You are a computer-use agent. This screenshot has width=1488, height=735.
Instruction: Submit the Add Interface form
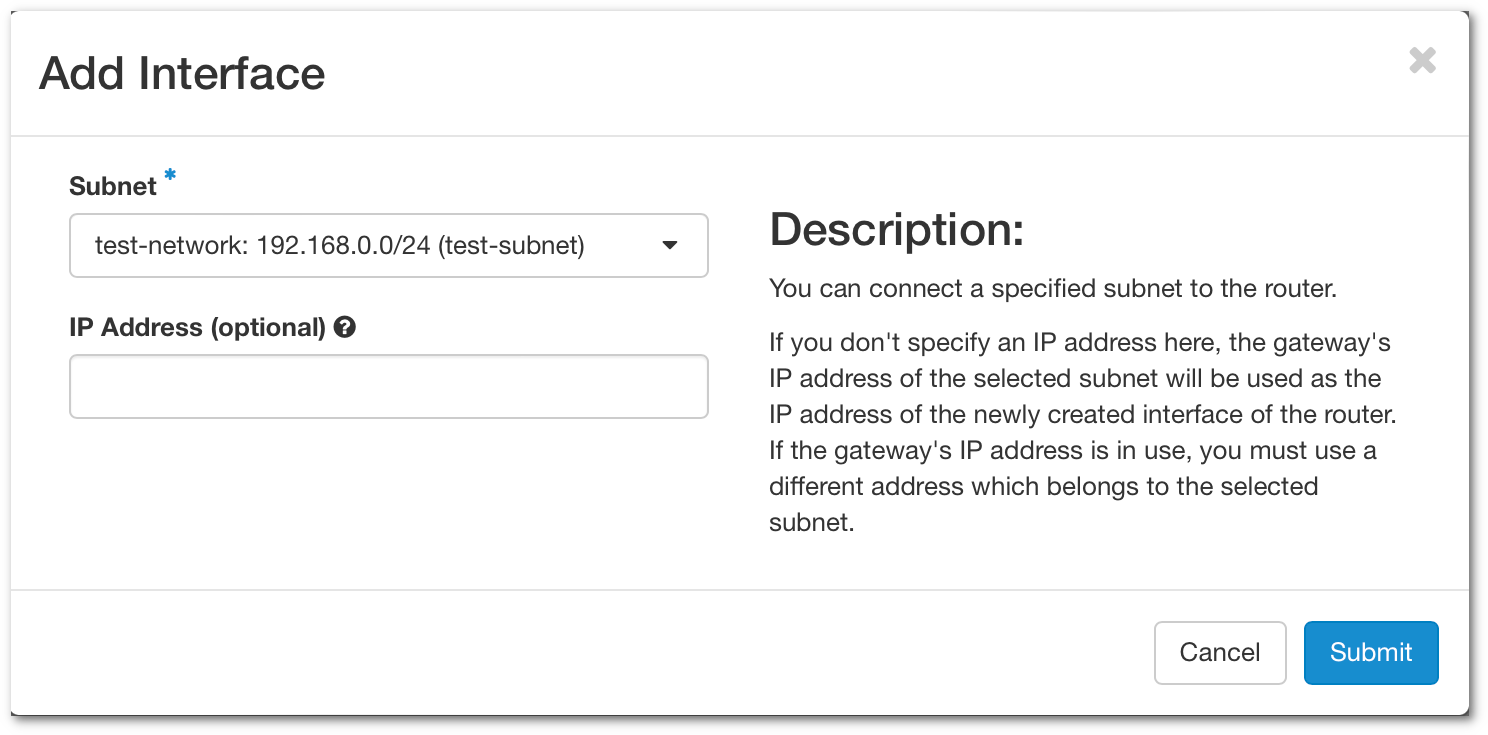tap(1370, 653)
